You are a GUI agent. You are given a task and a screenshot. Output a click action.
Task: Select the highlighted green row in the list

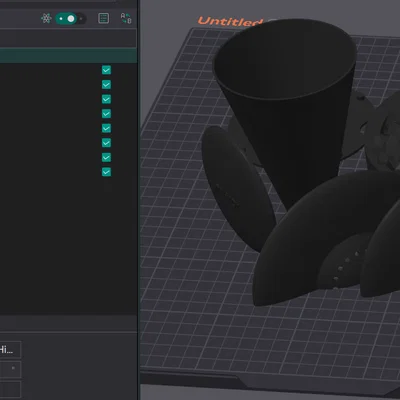click(x=68, y=56)
